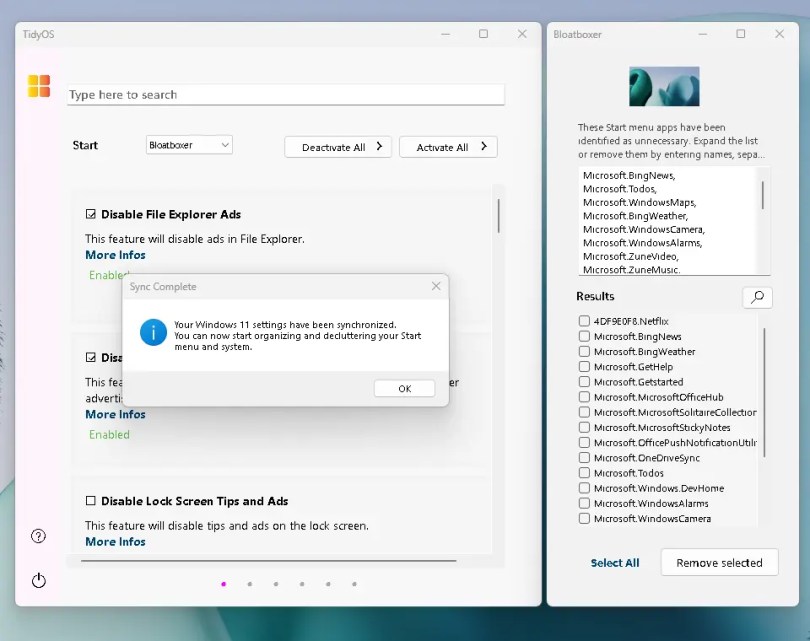The image size is (810, 641).
Task: Open More Infos under Disable File Explorer Ads
Action: (115, 255)
